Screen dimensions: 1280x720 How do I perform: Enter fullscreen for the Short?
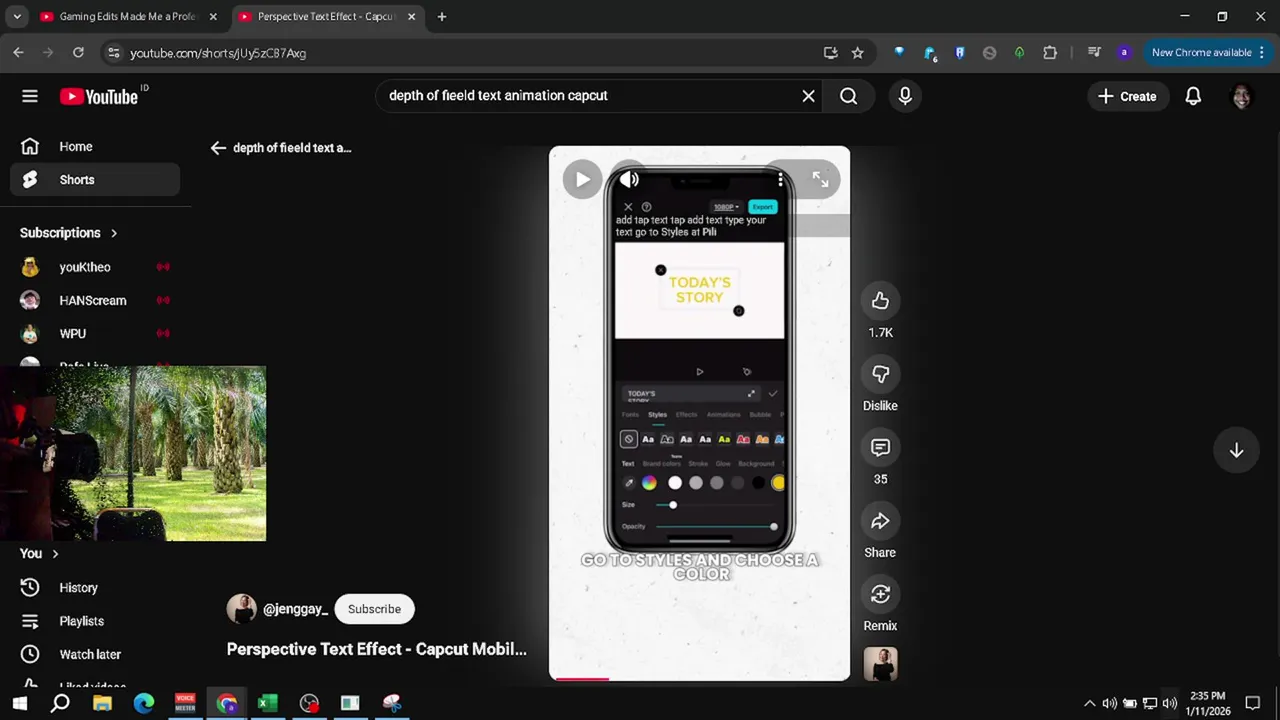pyautogui.click(x=820, y=180)
